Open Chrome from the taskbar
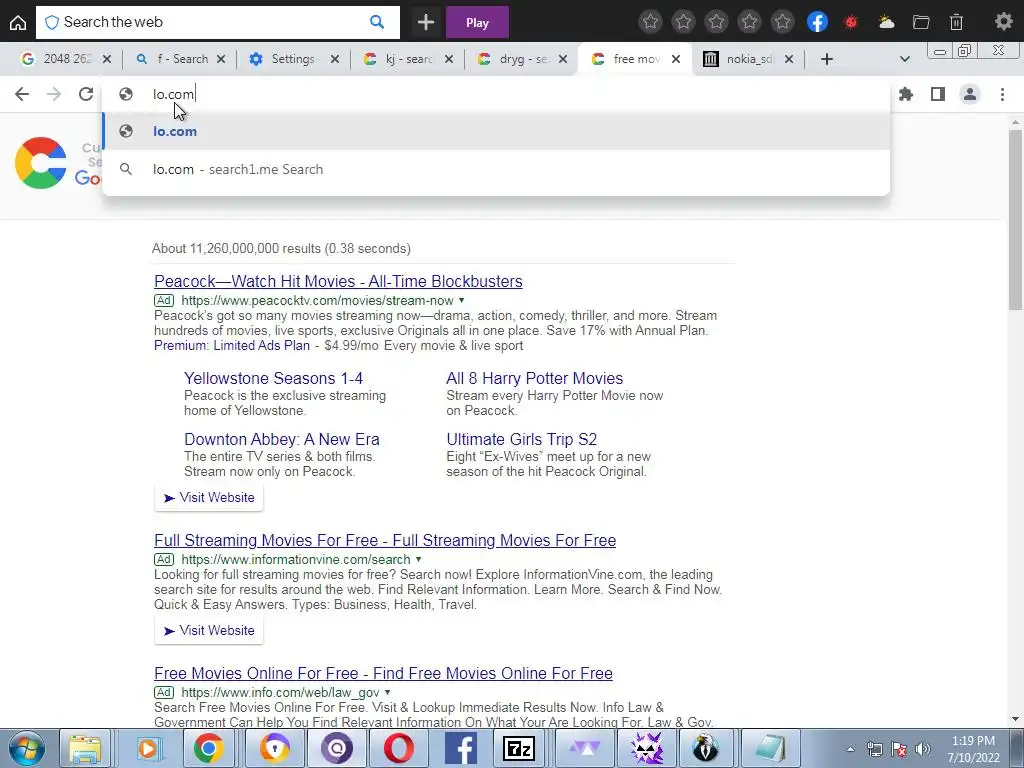The width and height of the screenshot is (1024, 768). click(208, 748)
